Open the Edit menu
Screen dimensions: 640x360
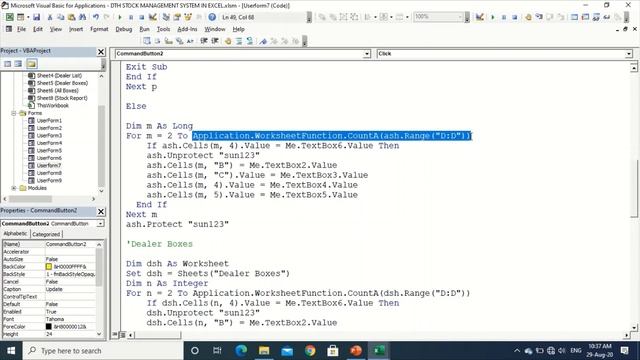(x=38, y=29)
